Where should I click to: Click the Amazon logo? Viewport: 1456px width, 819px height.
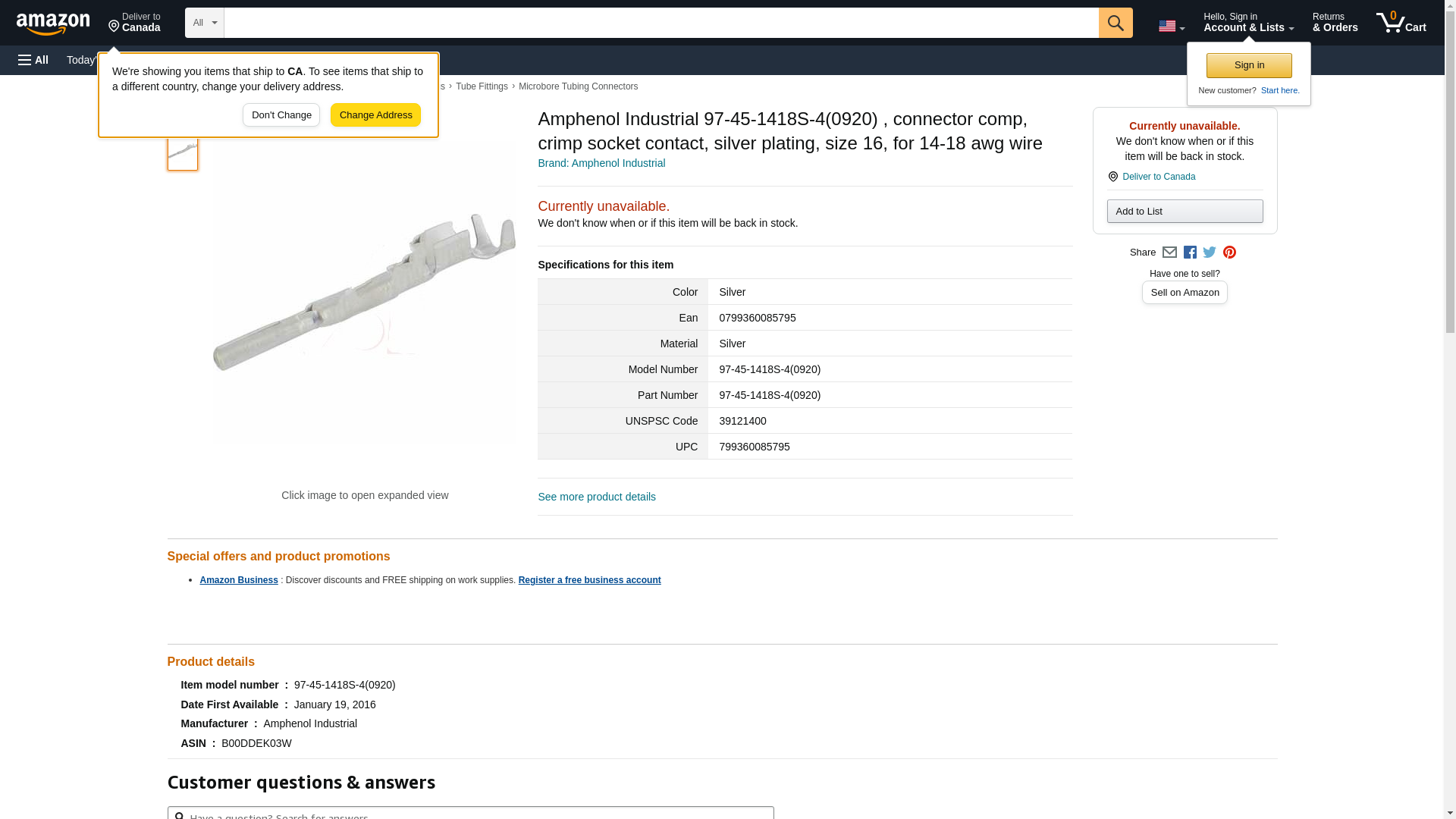pyautogui.click(x=53, y=24)
